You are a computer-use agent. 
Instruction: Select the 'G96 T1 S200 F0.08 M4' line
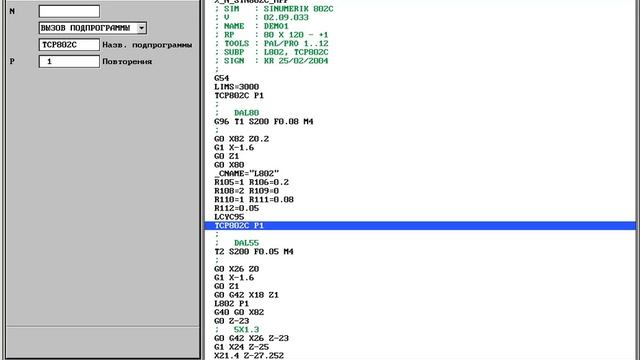264,122
